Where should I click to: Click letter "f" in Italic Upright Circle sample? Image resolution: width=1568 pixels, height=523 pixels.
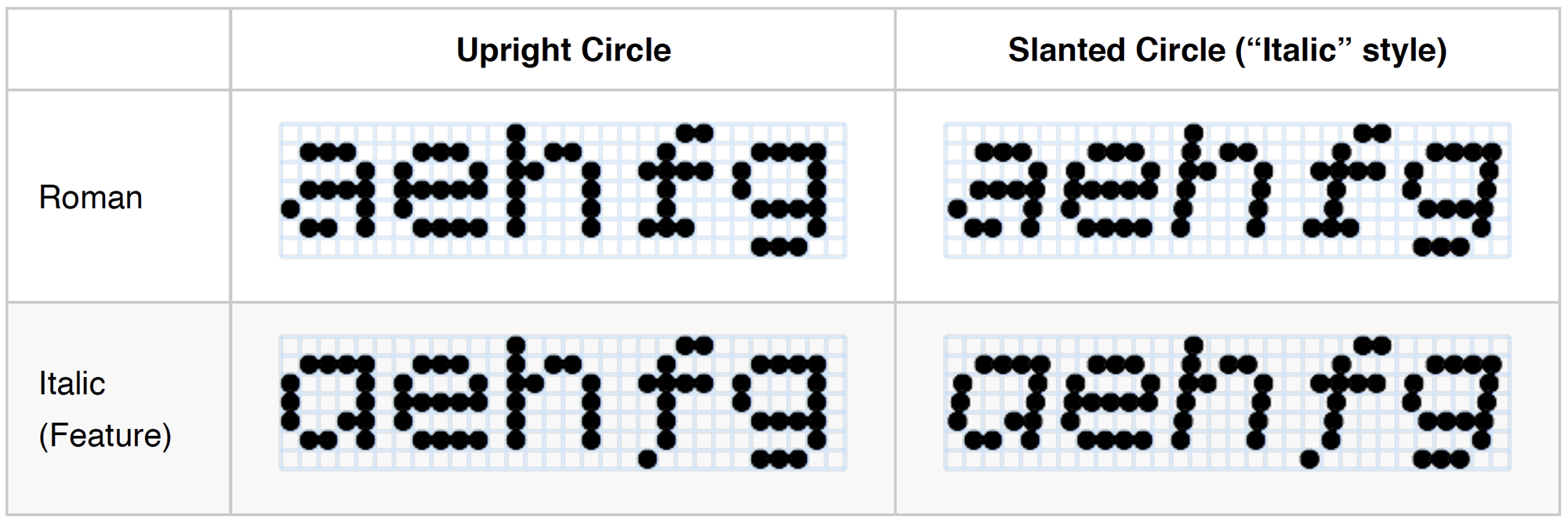tap(668, 400)
